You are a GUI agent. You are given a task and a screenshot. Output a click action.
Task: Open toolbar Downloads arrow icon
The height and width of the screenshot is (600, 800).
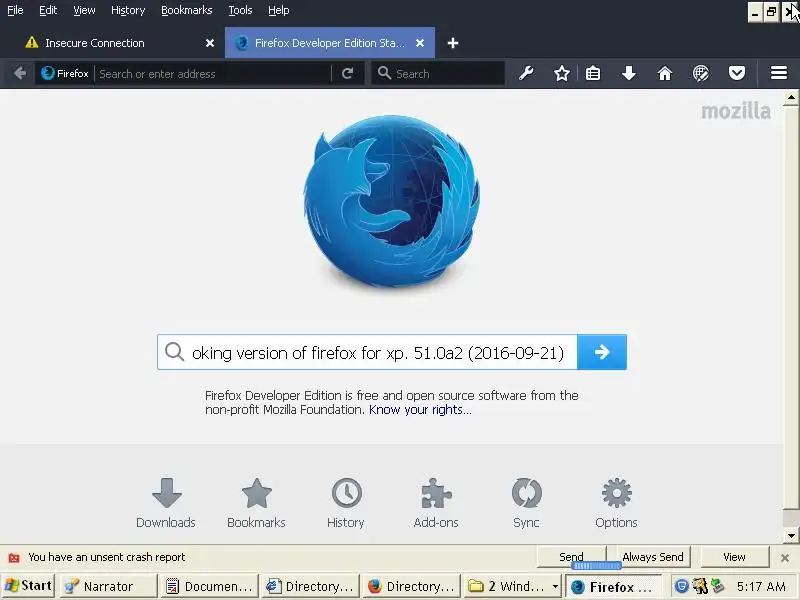click(x=629, y=73)
